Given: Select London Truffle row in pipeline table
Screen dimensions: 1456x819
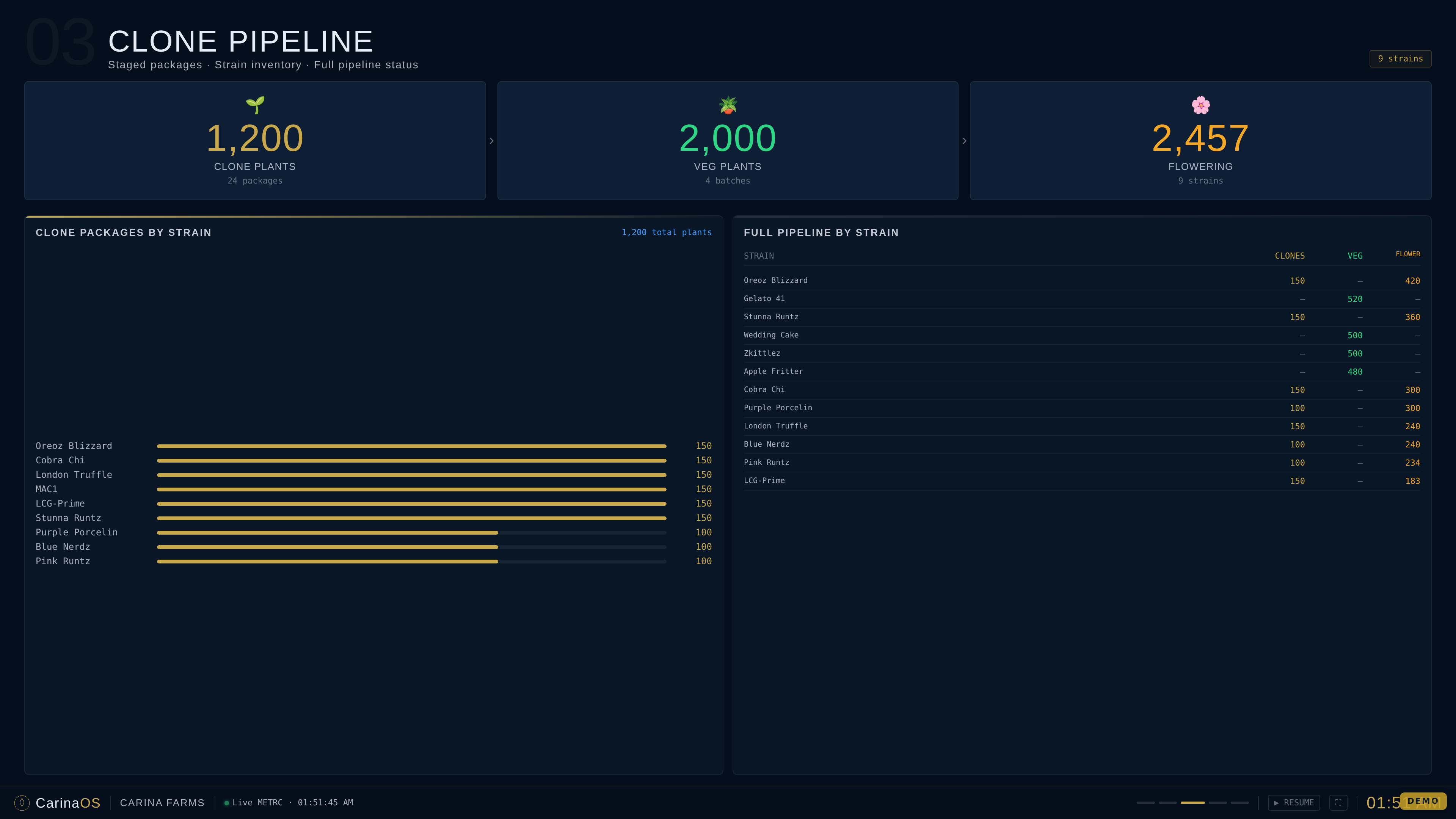Looking at the screenshot, I should 1082,426.
